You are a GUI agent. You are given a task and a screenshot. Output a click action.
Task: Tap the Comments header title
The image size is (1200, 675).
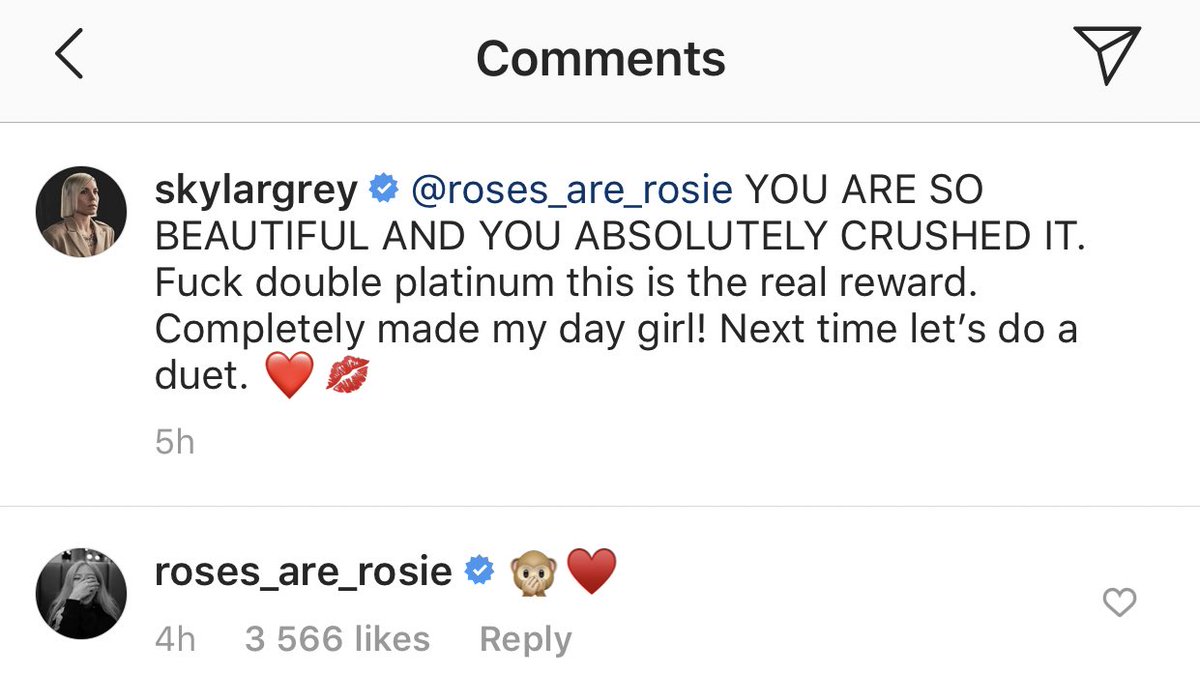pyautogui.click(x=600, y=58)
